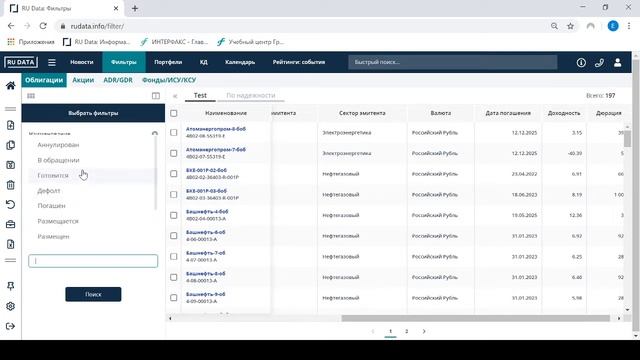This screenshot has width=640, height=360.
Task: Focus the filter text input field
Action: coord(93,261)
